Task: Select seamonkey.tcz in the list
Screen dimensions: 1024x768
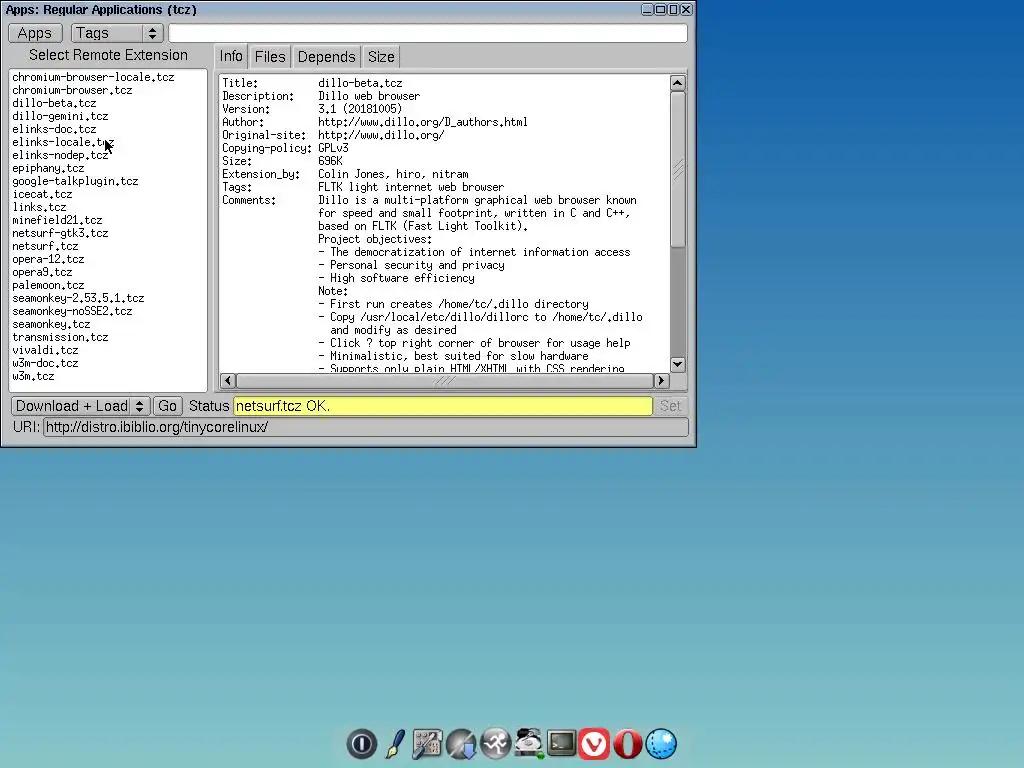Action: pos(108,325)
